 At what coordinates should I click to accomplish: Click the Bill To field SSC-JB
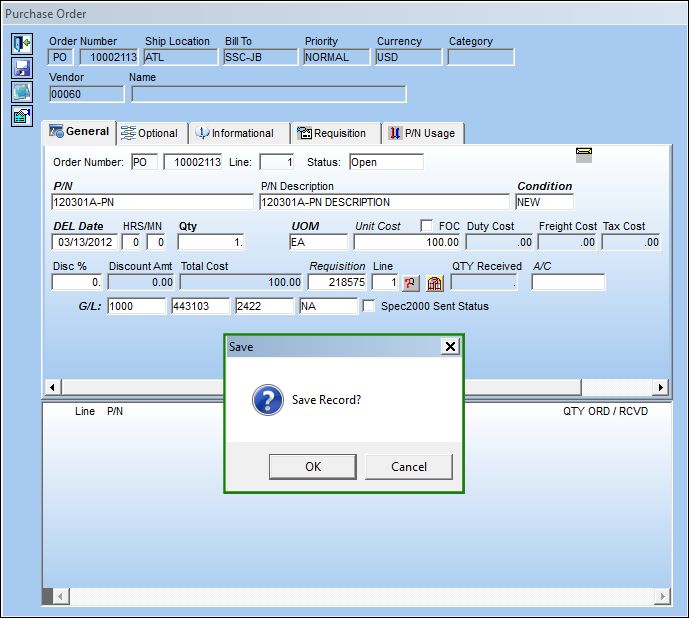coord(261,57)
